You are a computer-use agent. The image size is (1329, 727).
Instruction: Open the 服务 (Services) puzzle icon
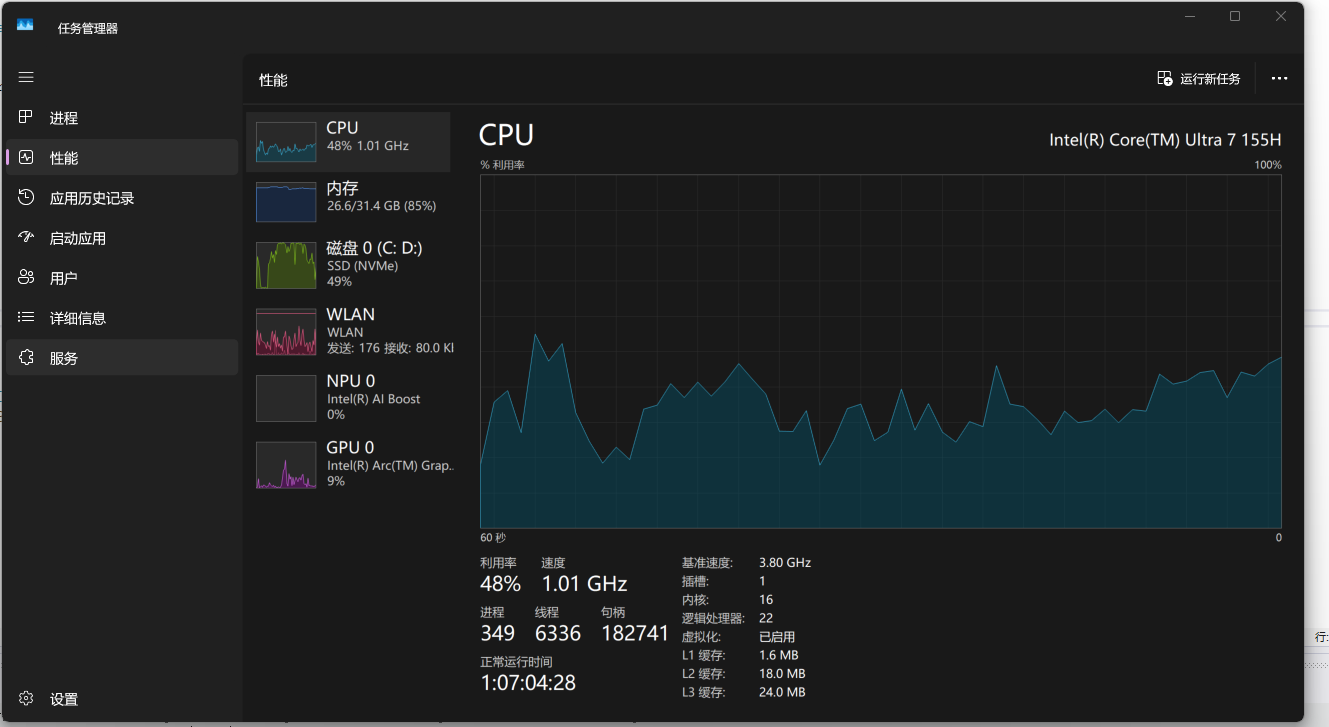click(x=27, y=358)
